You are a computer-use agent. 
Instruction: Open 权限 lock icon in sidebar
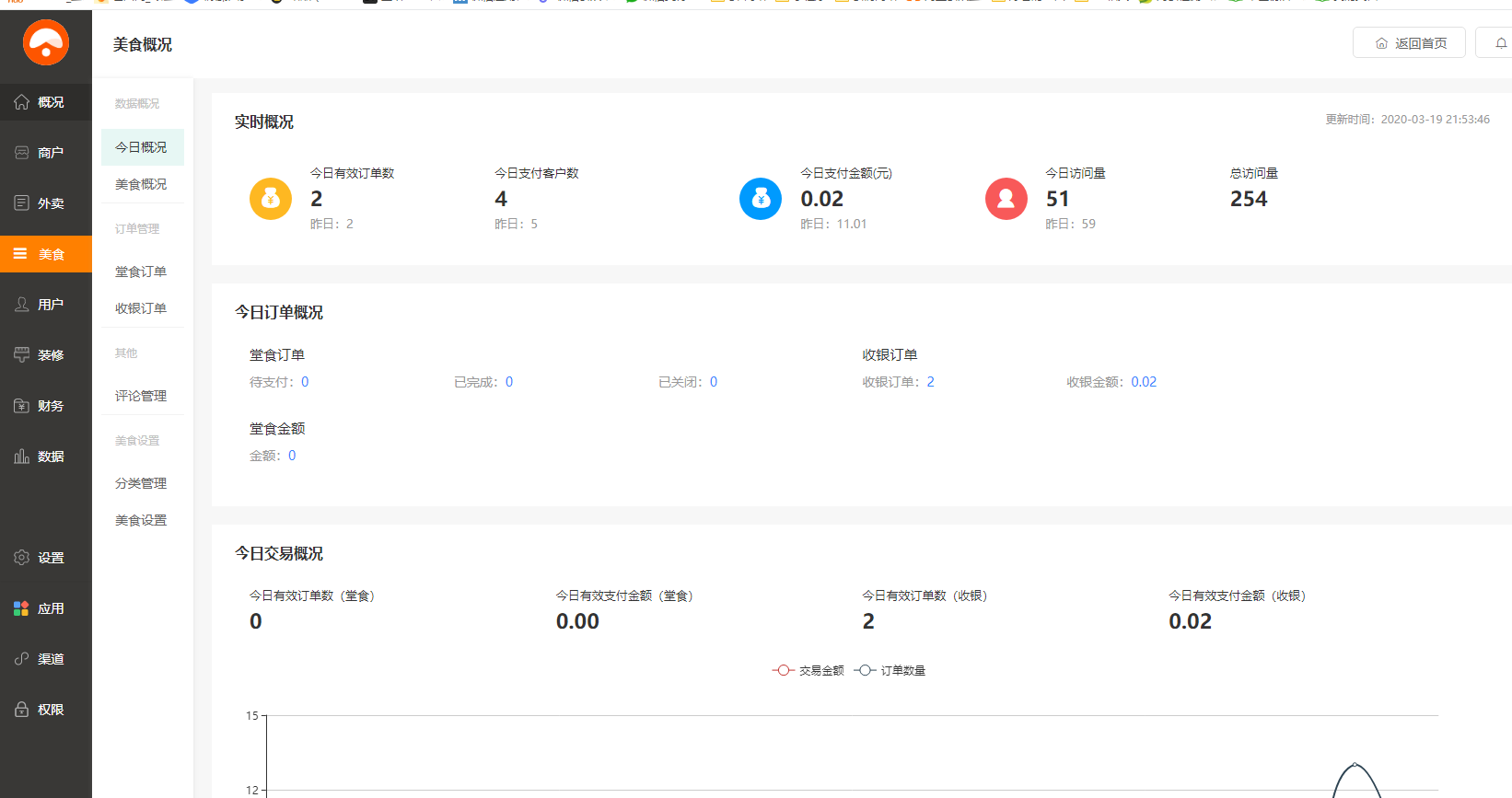(x=21, y=710)
